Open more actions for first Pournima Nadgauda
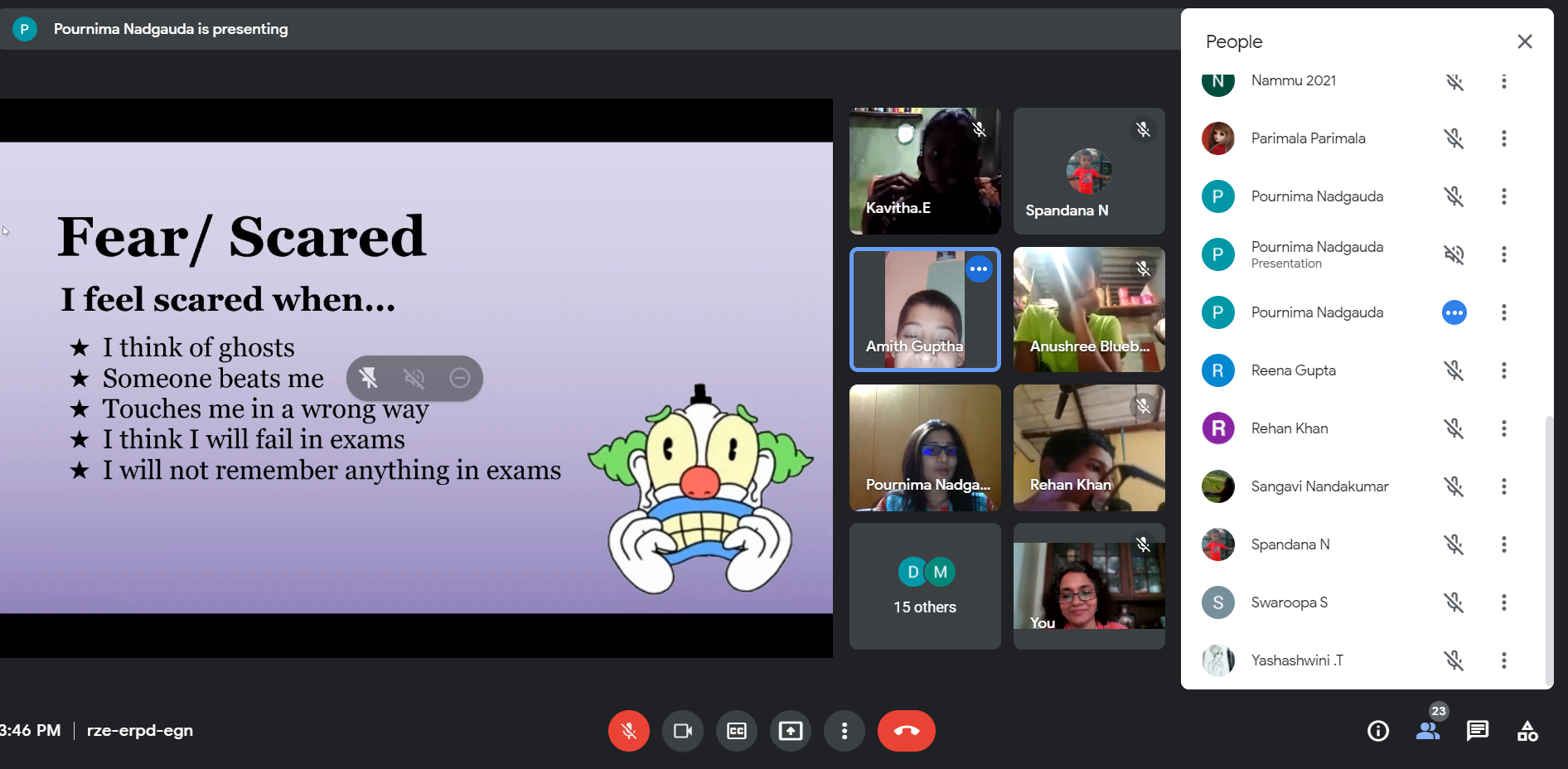The image size is (1568, 769). coord(1504,196)
